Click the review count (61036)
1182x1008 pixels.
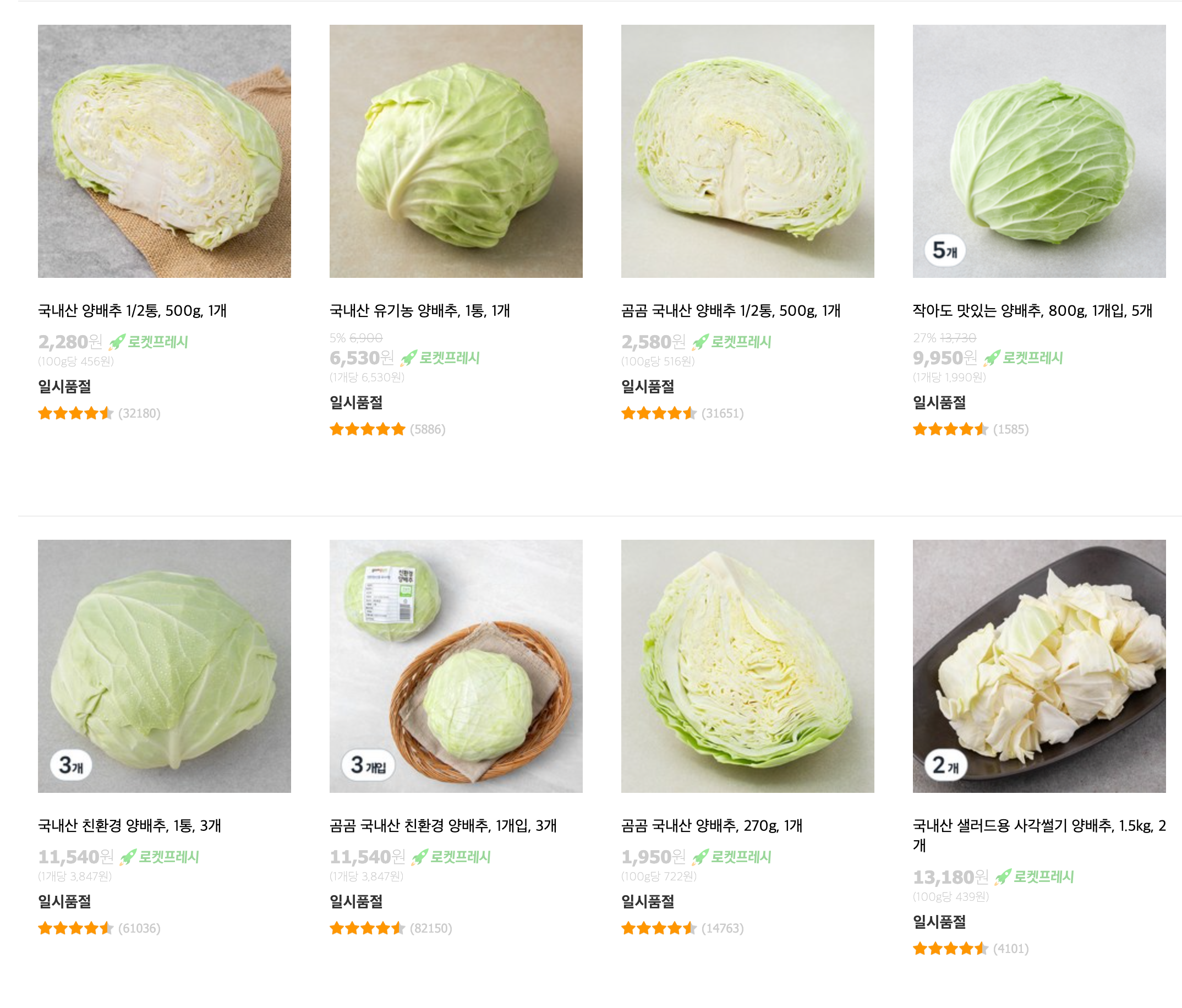(139, 928)
